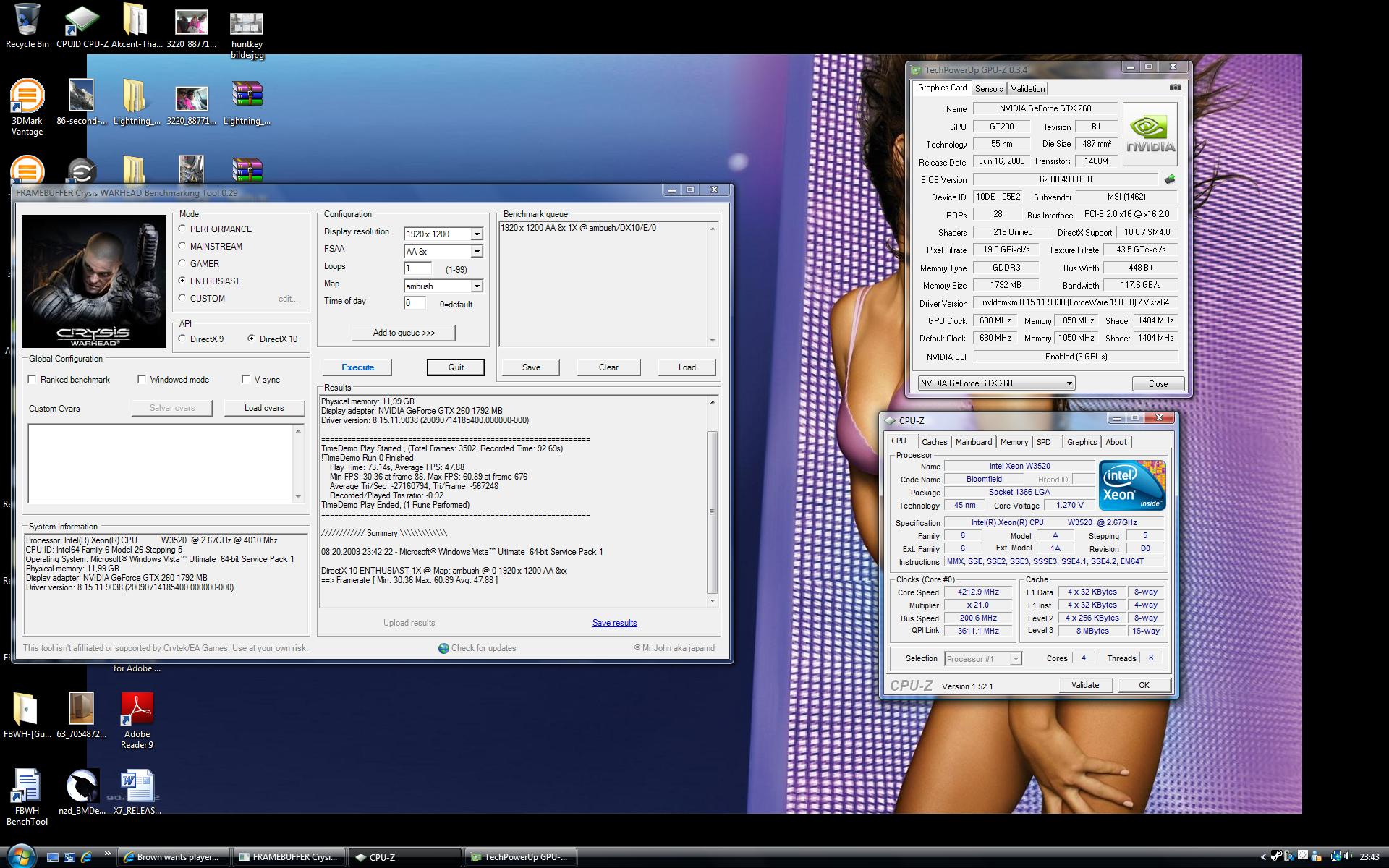Screen dimensions: 1389x868
Task: Select MAINSTREAM mode radio button
Action: pyautogui.click(x=182, y=246)
